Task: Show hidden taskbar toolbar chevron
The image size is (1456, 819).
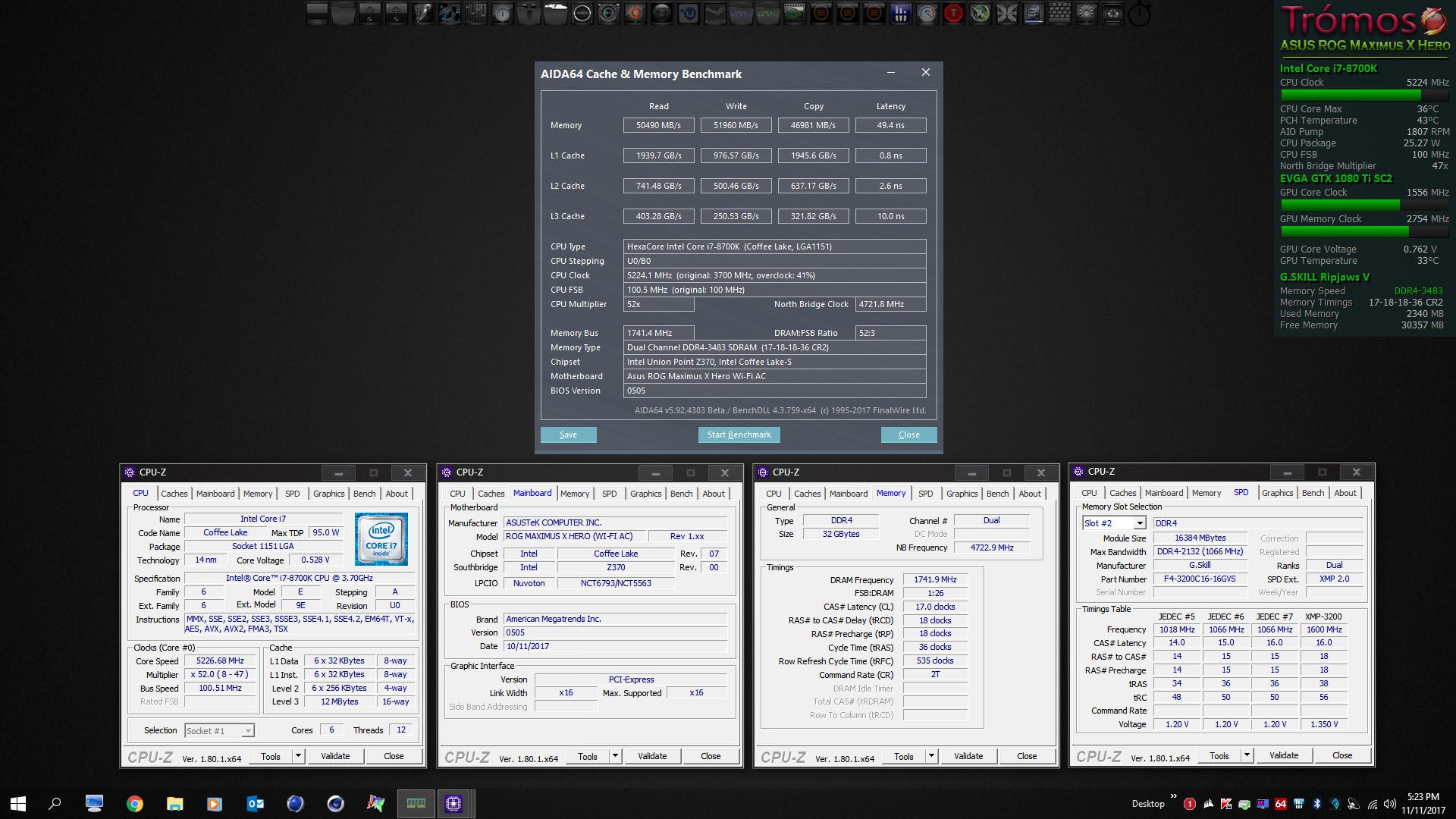Action: point(1174,796)
